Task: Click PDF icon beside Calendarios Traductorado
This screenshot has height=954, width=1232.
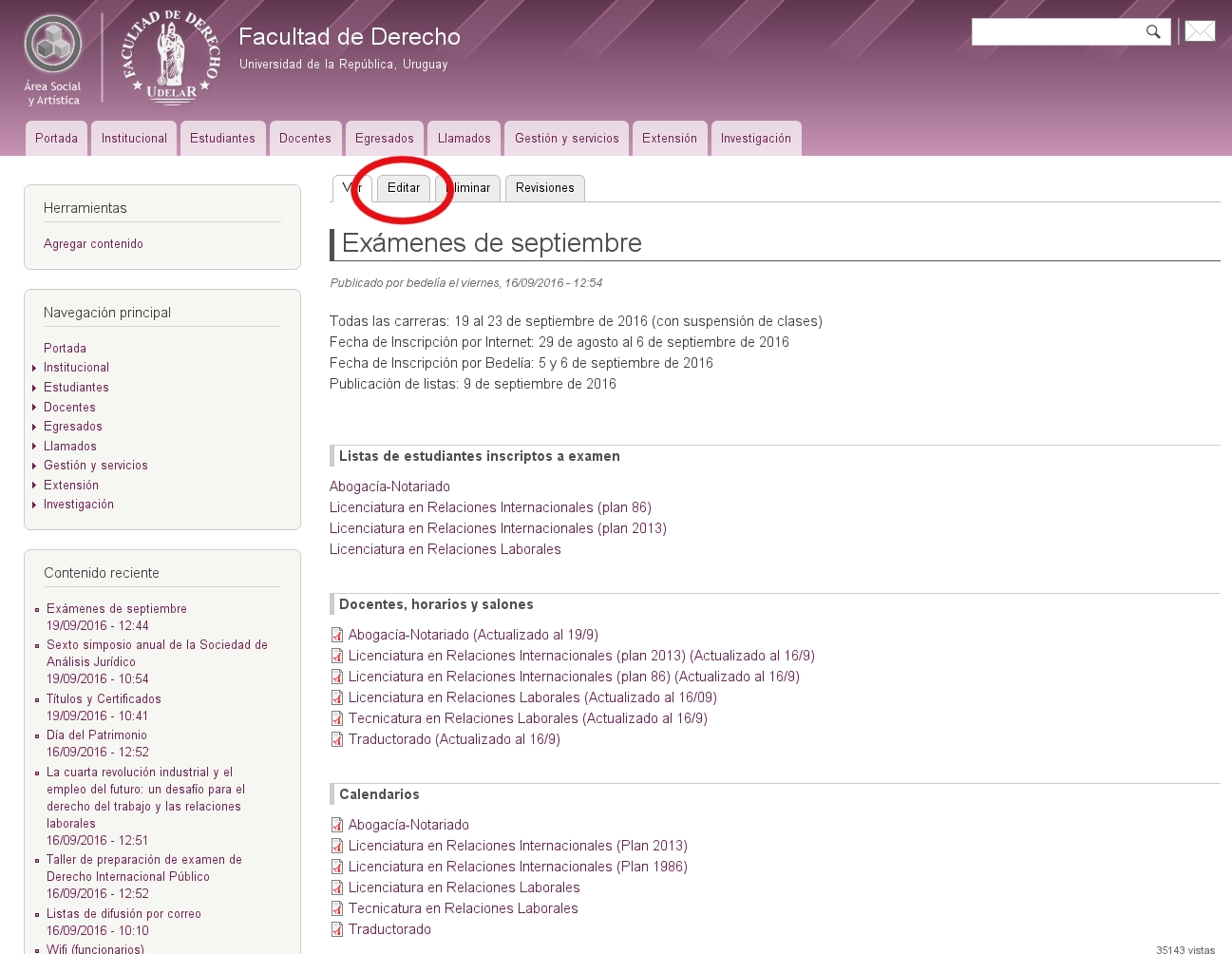Action: (337, 929)
